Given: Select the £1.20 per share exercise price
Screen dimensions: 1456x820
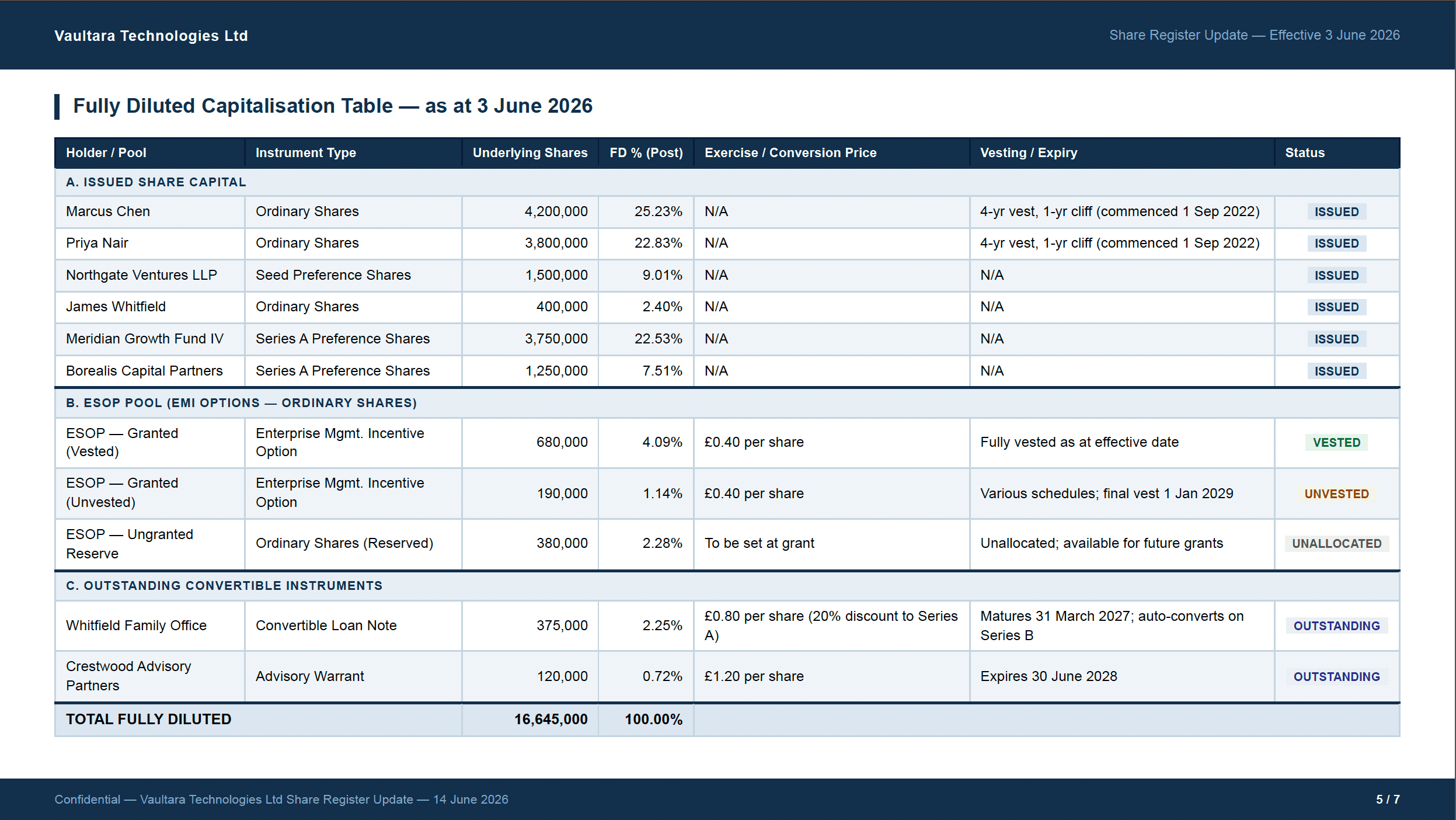Looking at the screenshot, I should 754,676.
